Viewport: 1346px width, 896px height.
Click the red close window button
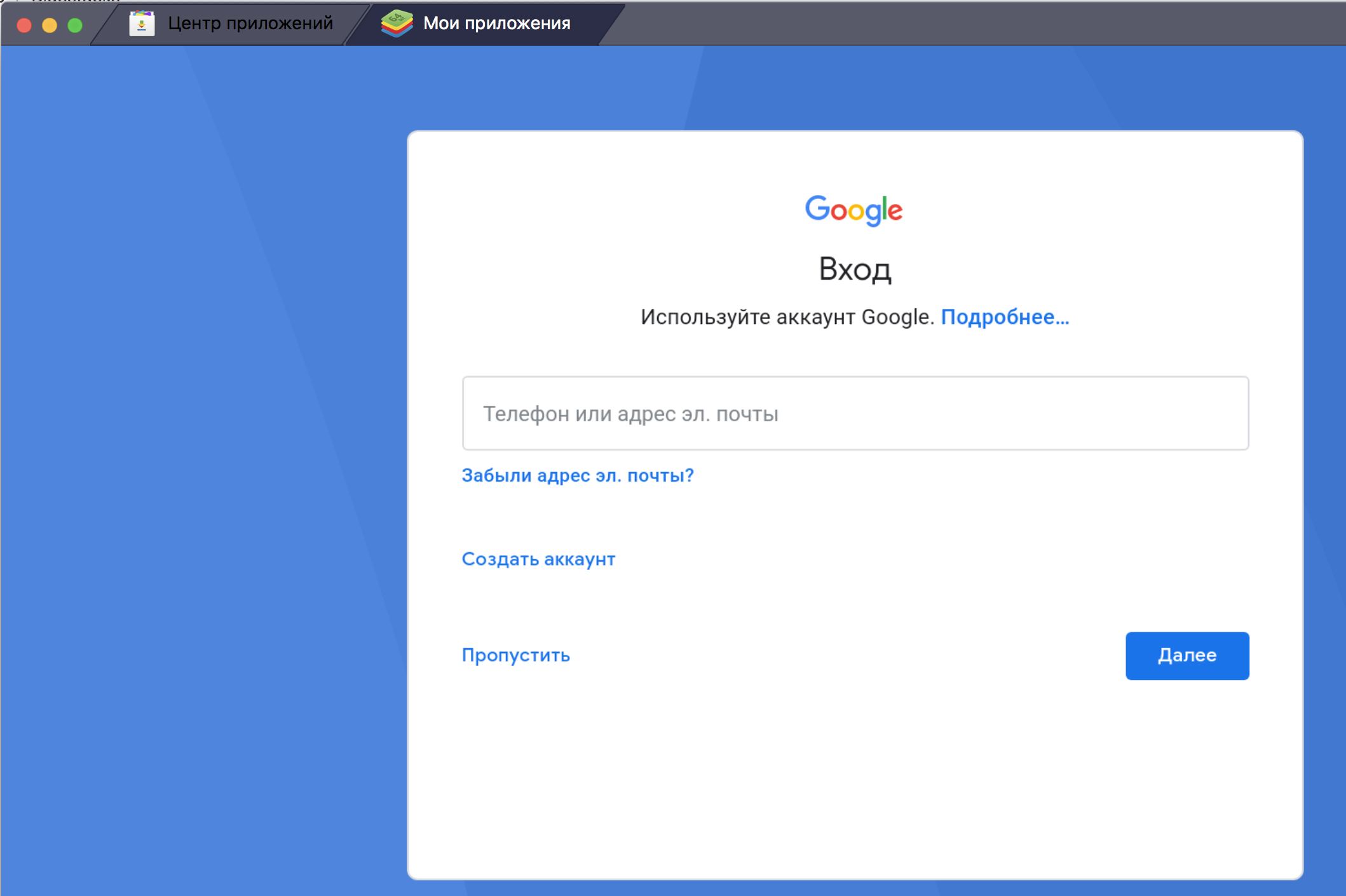24,25
